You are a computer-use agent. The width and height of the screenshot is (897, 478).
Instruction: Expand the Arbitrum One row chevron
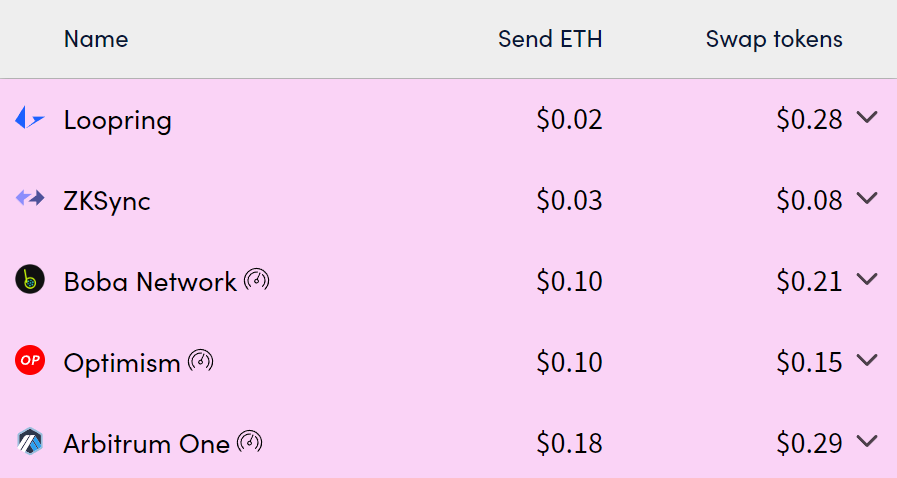867,442
